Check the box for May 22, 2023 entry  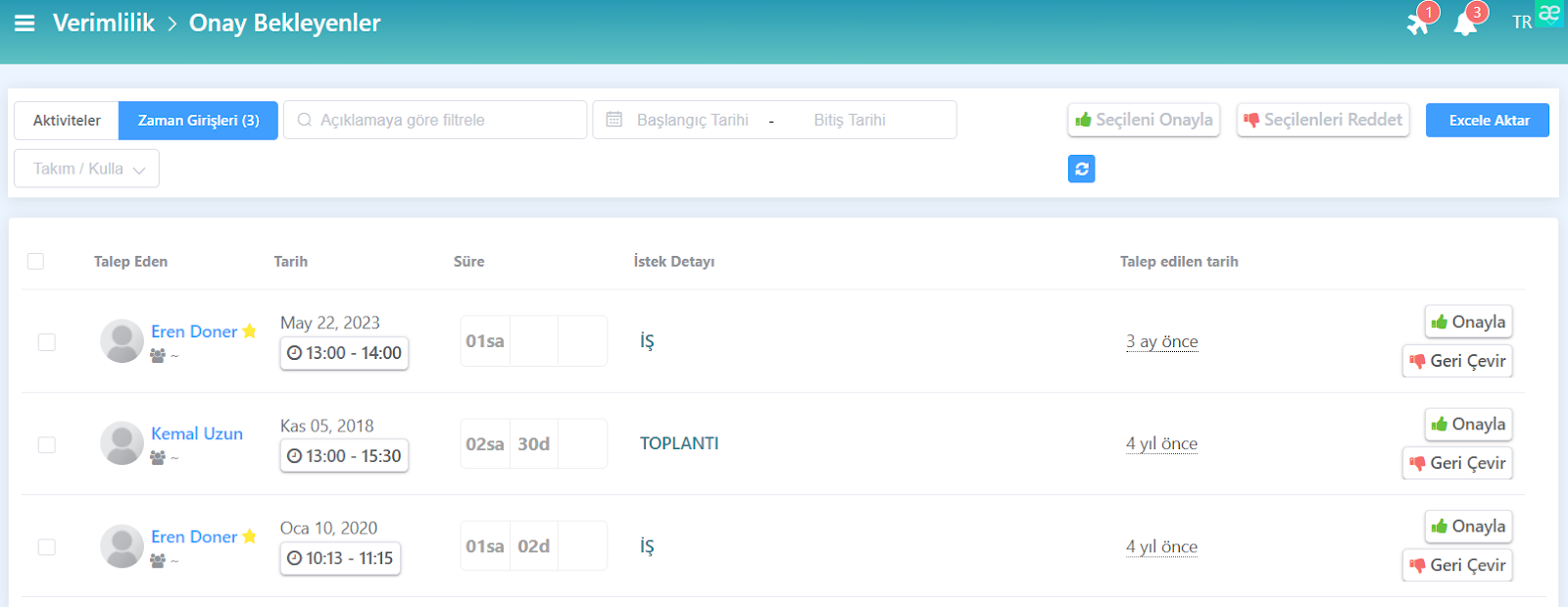tap(46, 341)
